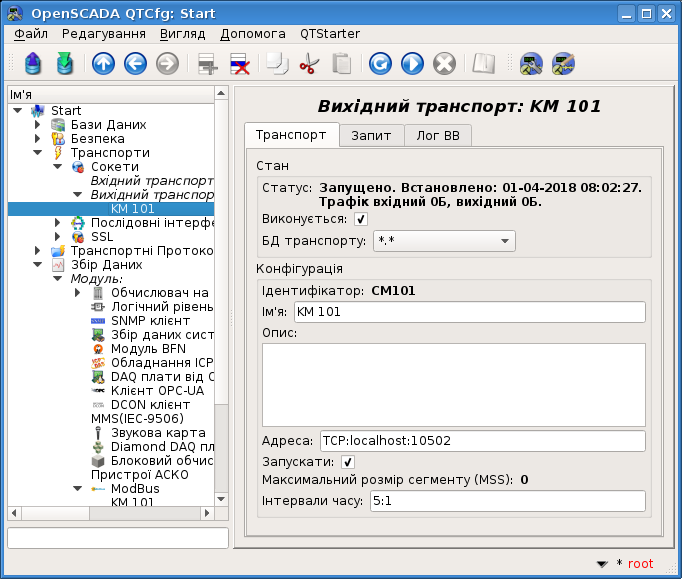
Task: Open the Допомога menu
Action: (253, 34)
